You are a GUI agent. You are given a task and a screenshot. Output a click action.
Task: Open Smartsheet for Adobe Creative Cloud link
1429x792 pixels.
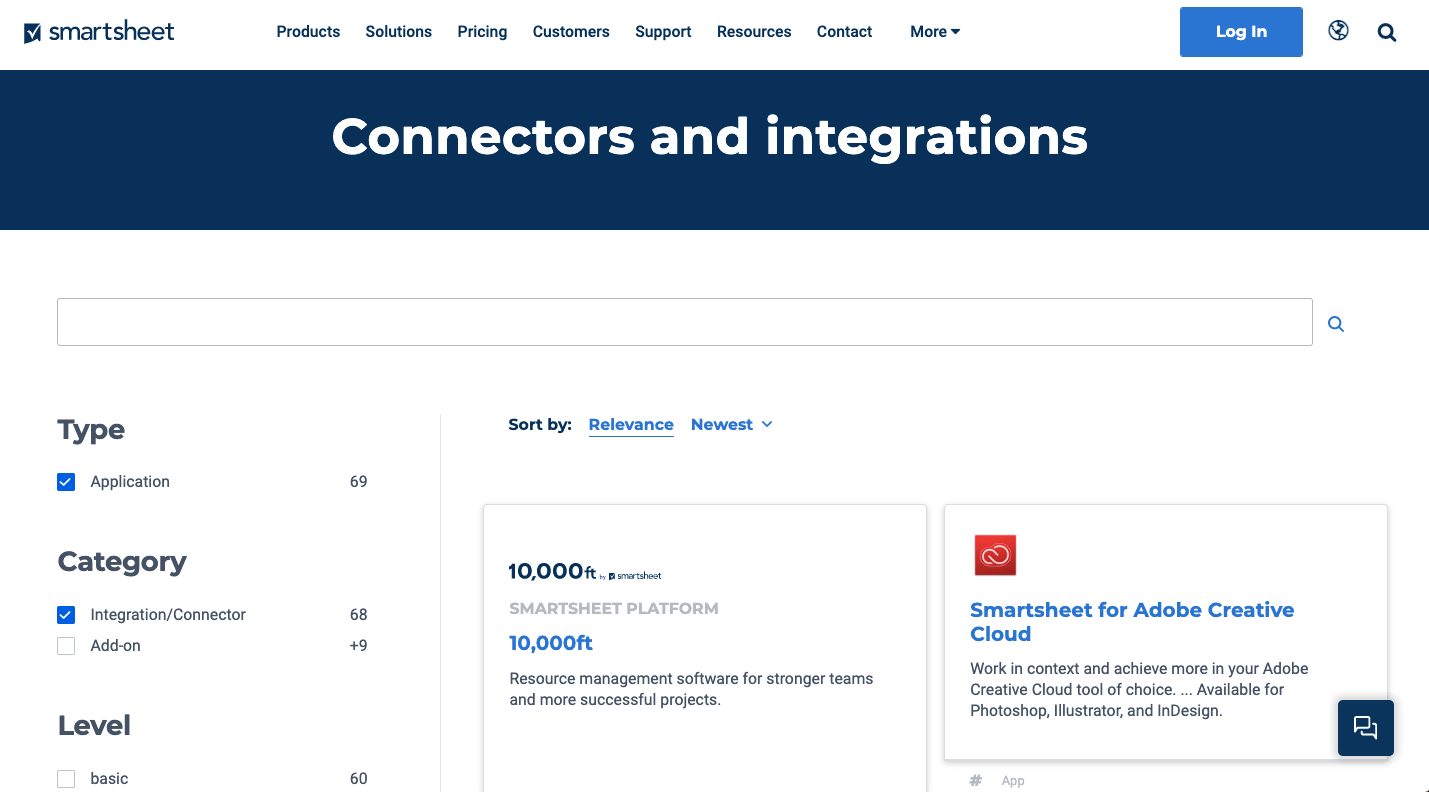point(1132,622)
